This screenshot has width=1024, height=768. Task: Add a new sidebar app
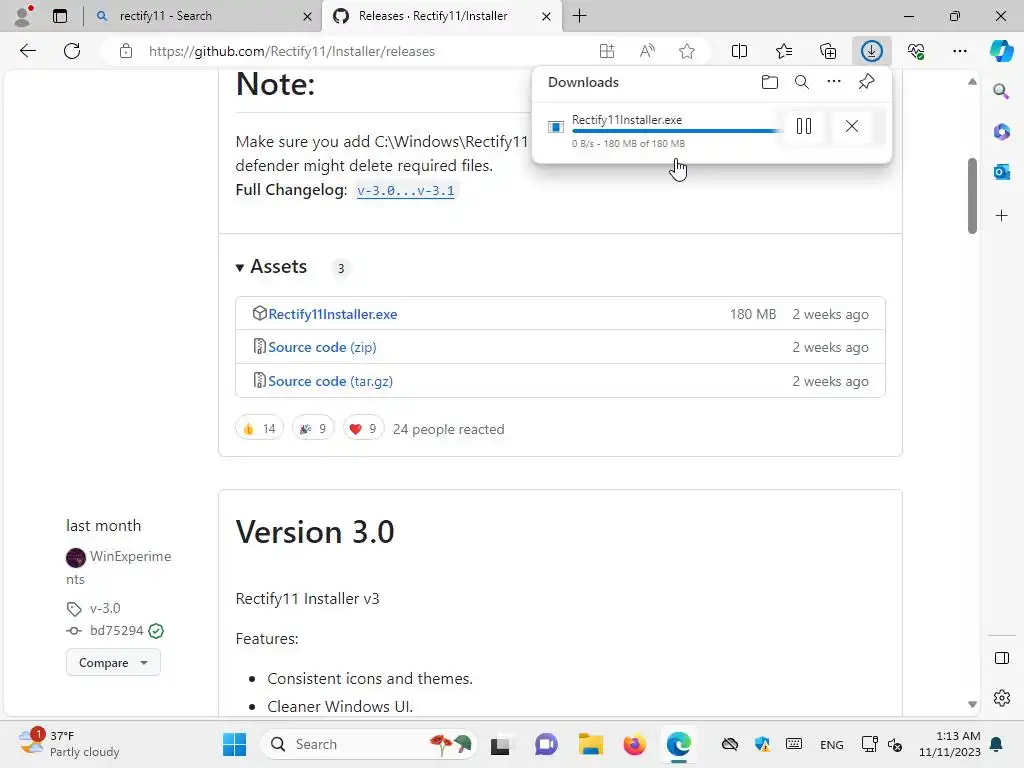[1001, 216]
